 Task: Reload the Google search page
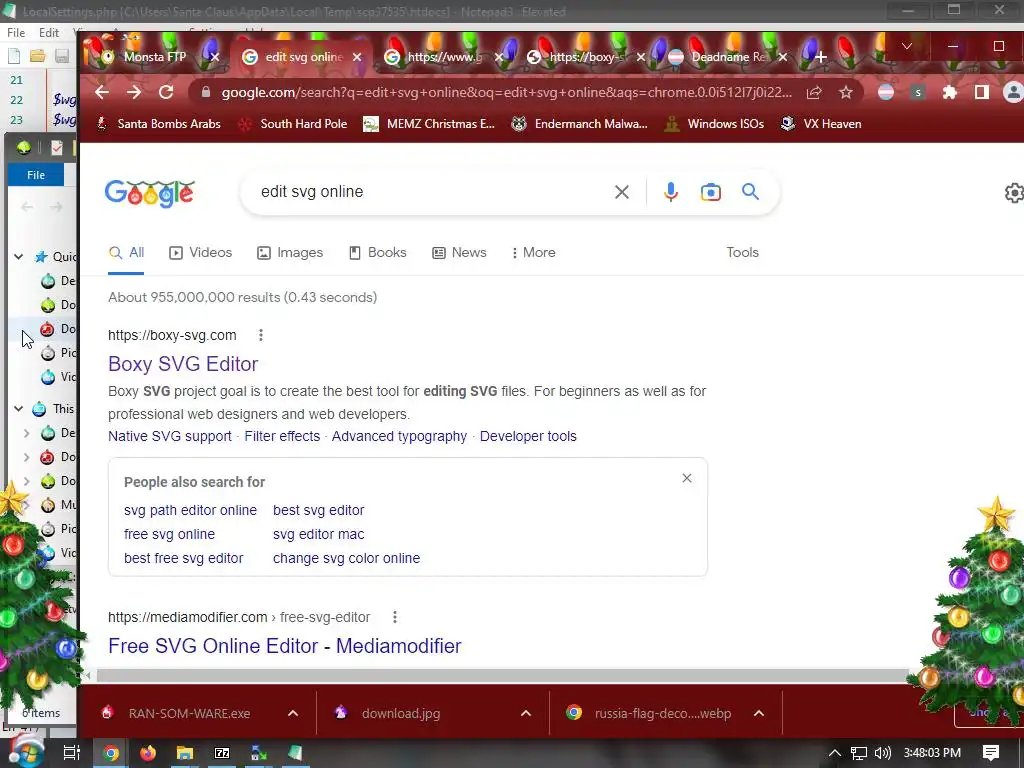click(166, 92)
